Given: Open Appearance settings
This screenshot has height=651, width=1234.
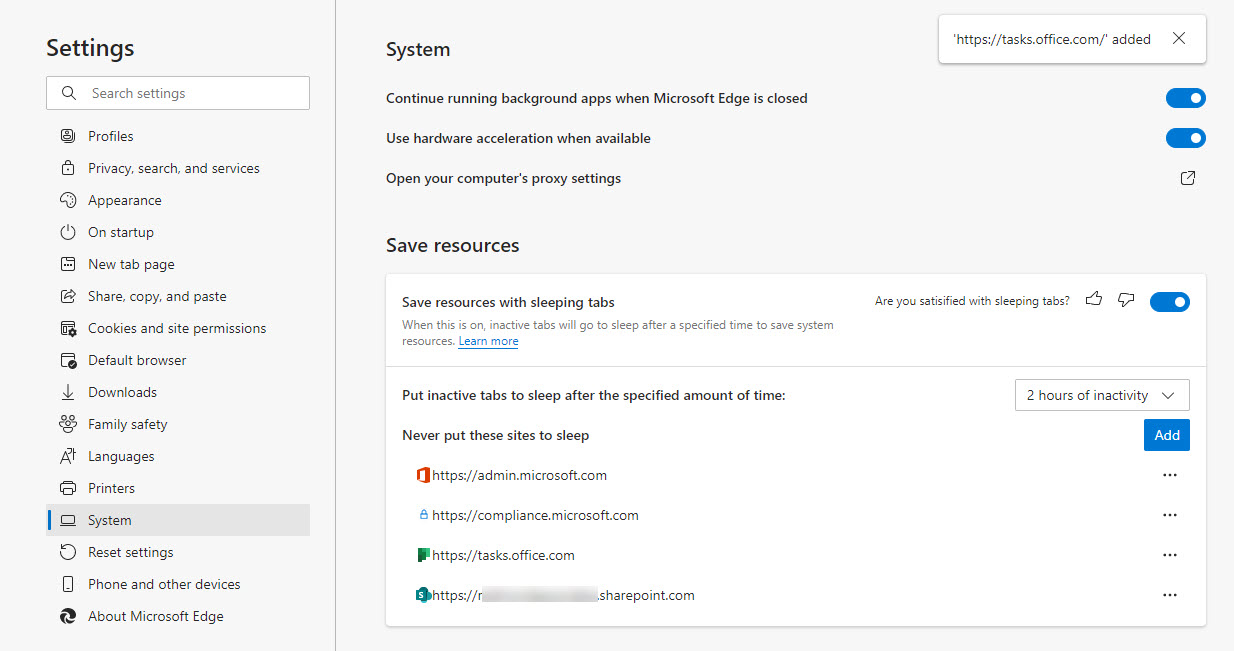Looking at the screenshot, I should tap(178, 200).
